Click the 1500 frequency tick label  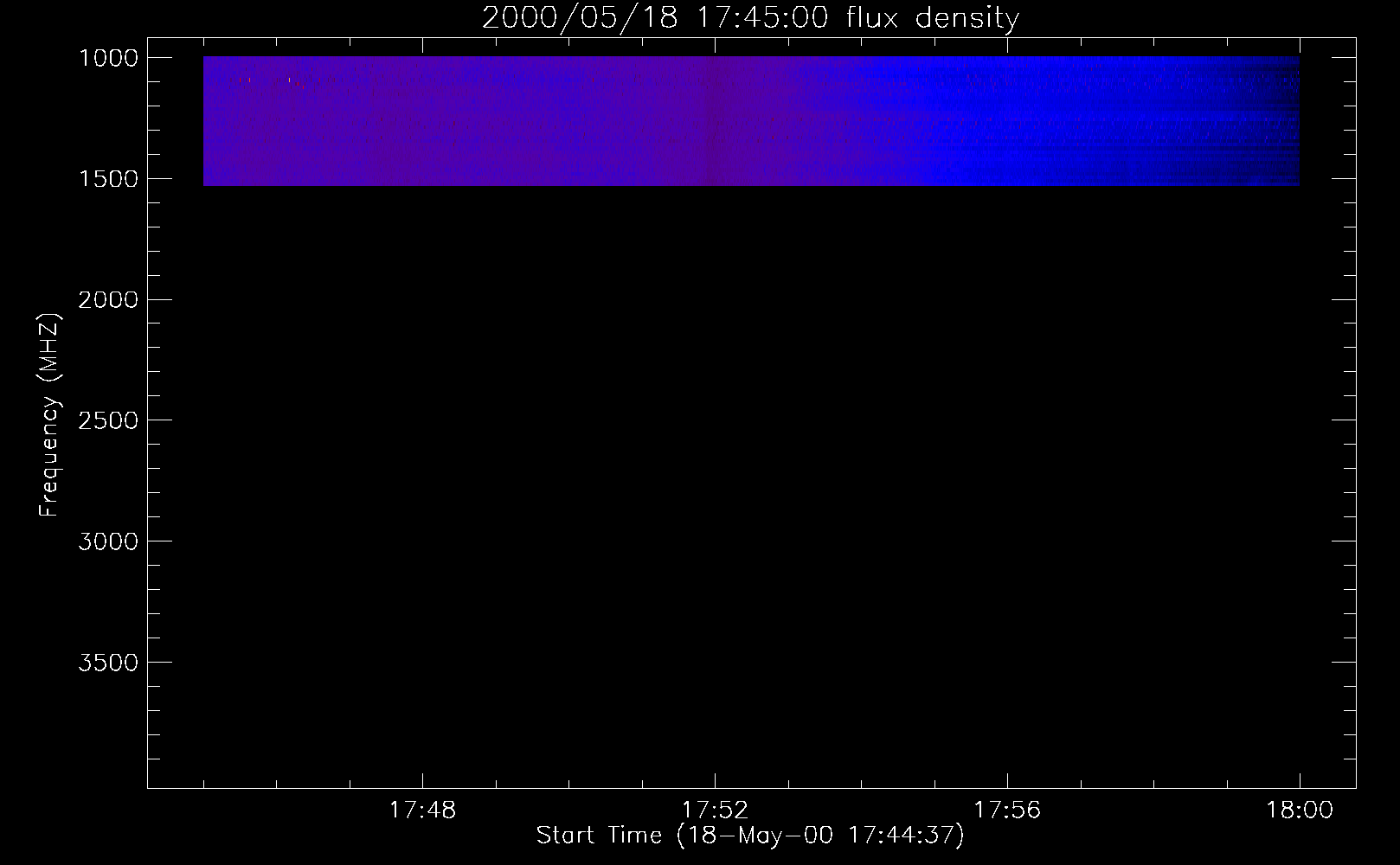(108, 179)
